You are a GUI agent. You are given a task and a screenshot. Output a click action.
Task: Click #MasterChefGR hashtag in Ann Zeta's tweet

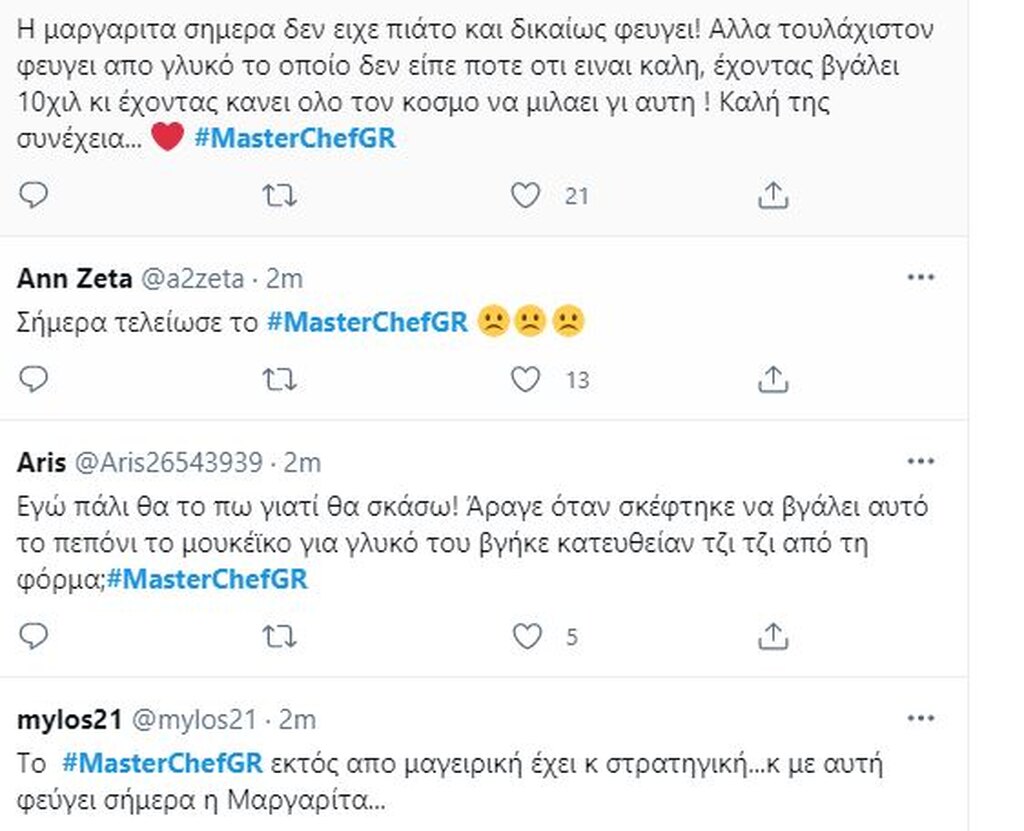(x=367, y=322)
